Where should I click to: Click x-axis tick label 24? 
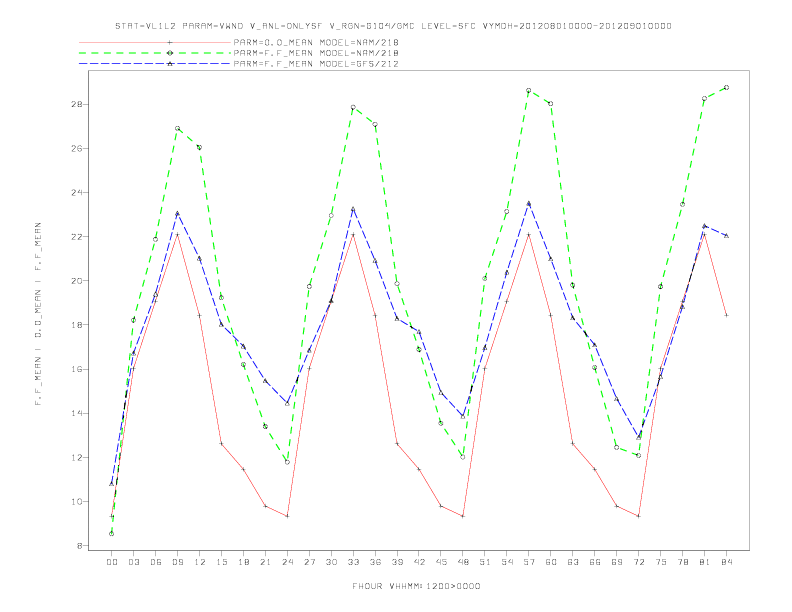coord(287,562)
